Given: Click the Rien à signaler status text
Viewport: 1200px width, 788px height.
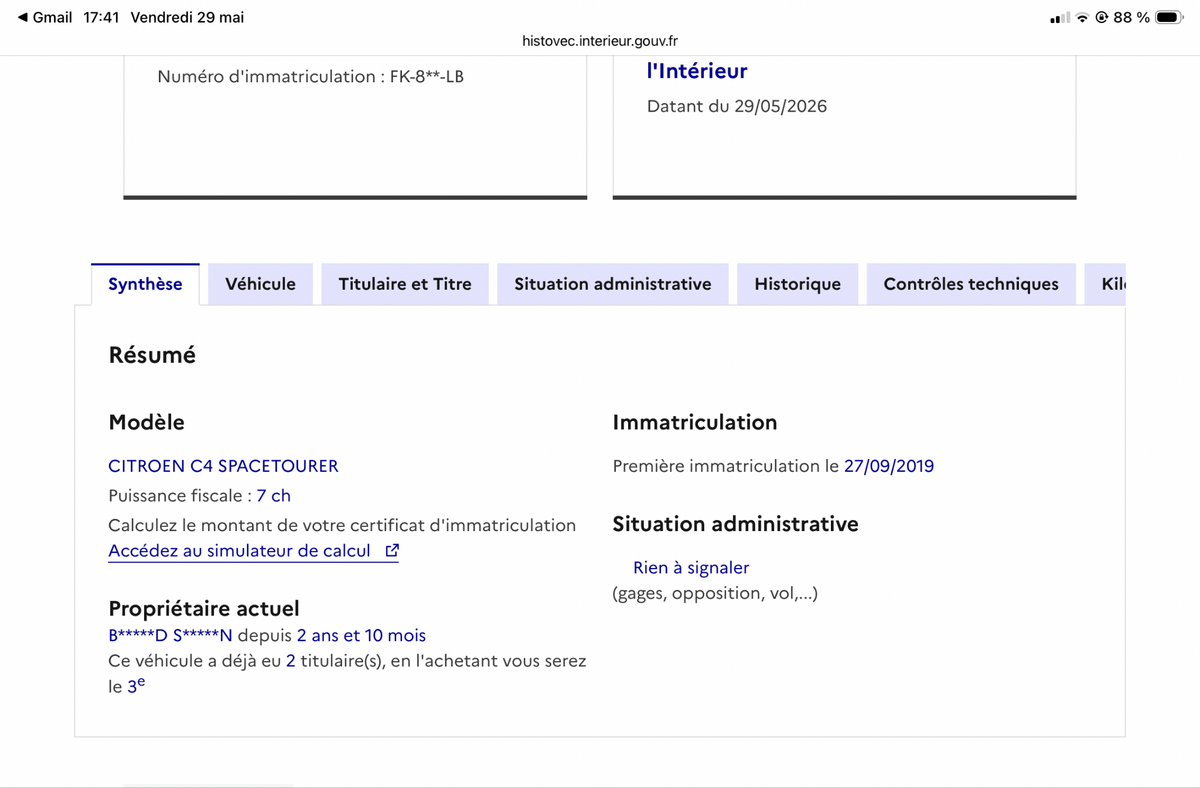Looking at the screenshot, I should (x=691, y=568).
